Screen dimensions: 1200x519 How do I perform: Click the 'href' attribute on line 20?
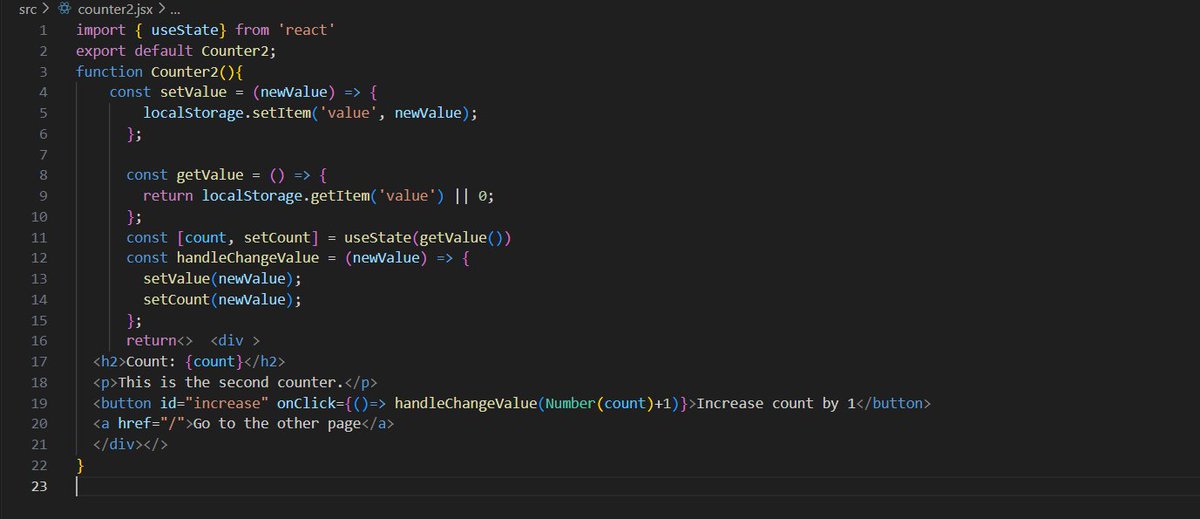click(x=135, y=424)
